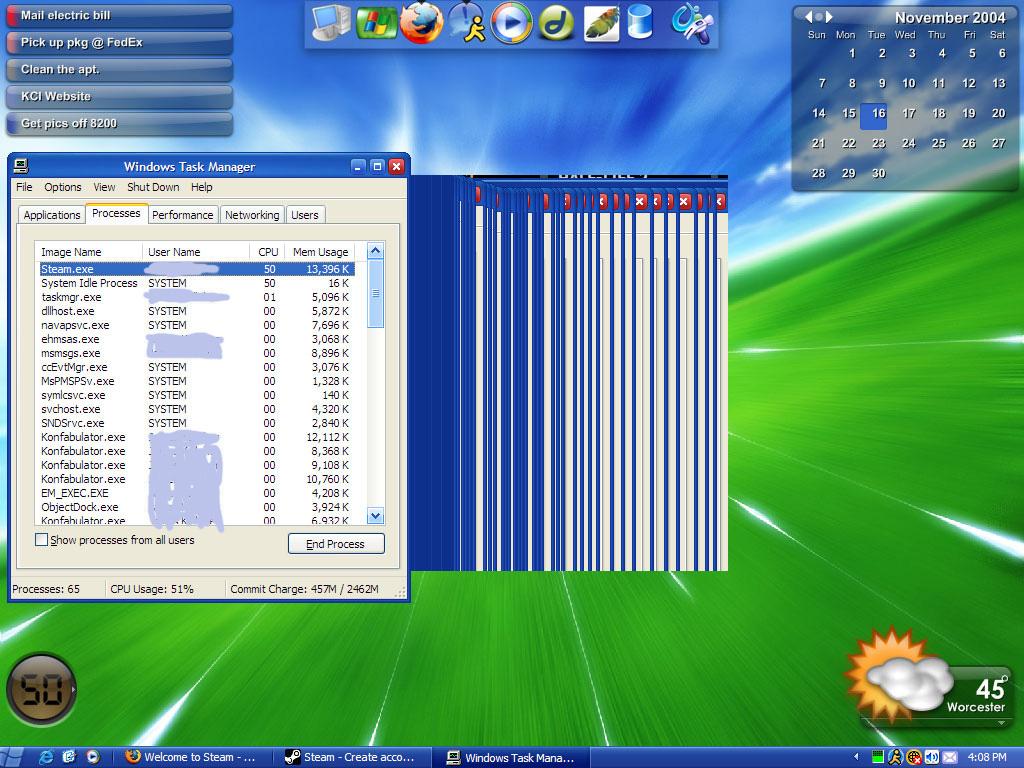Image resolution: width=1024 pixels, height=768 pixels.
Task: Toggle the Pick up pkg @ FedEx marker
Action: coord(12,43)
